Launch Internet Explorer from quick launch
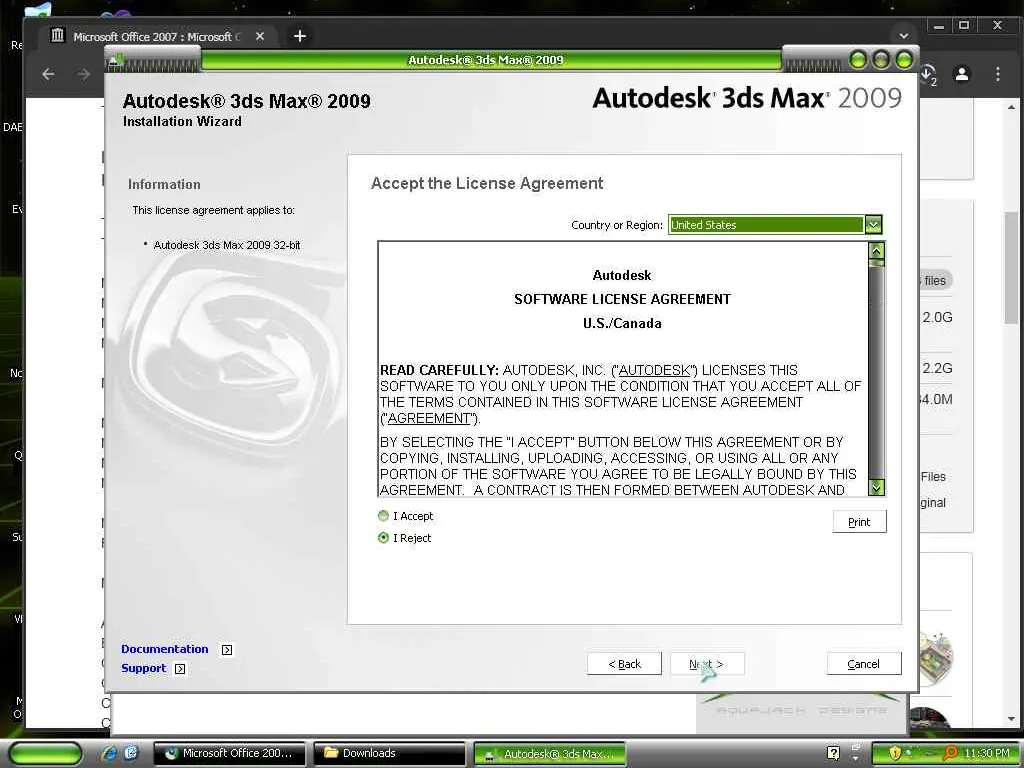1024x768 pixels. point(109,753)
